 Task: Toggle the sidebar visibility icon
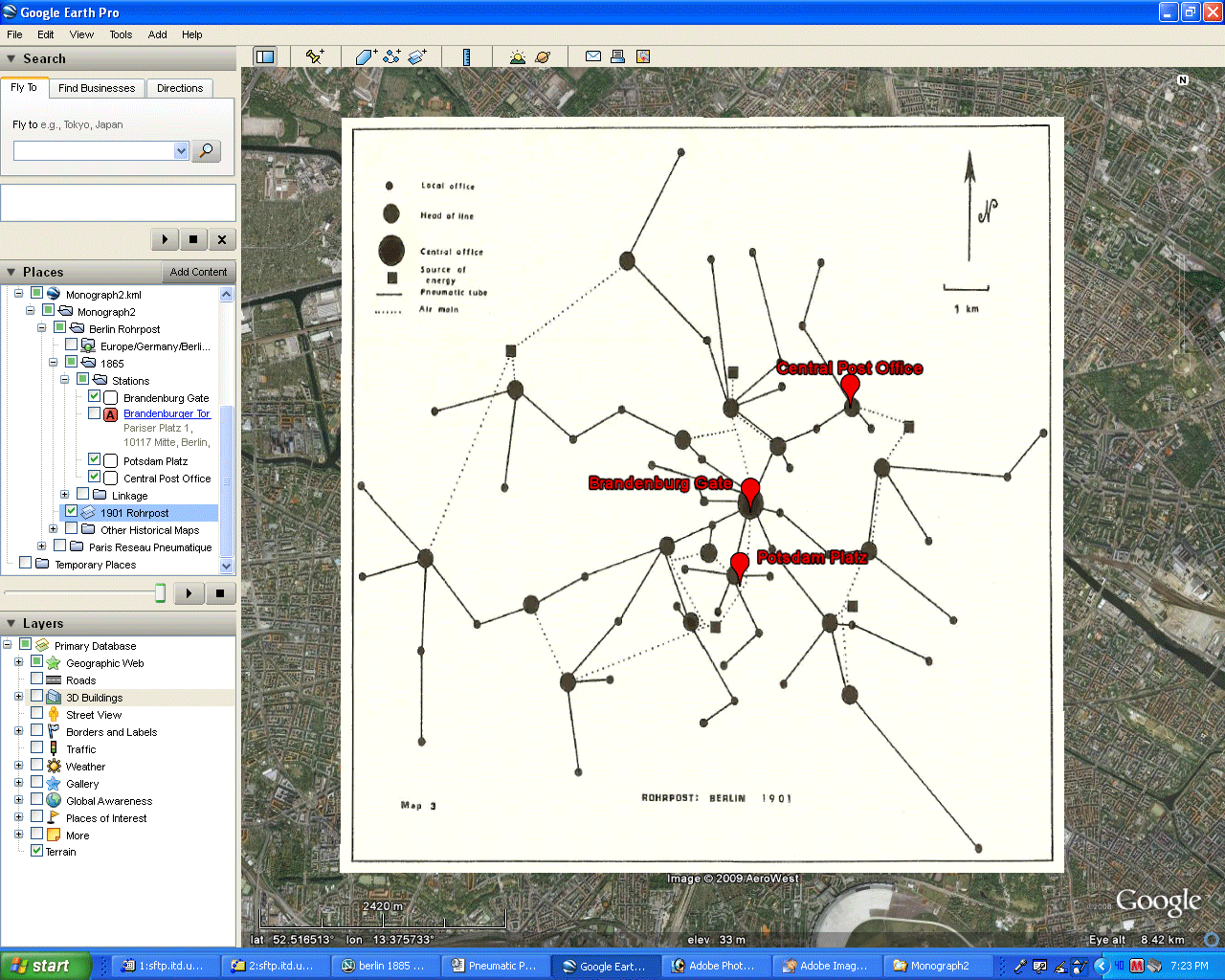tap(265, 56)
